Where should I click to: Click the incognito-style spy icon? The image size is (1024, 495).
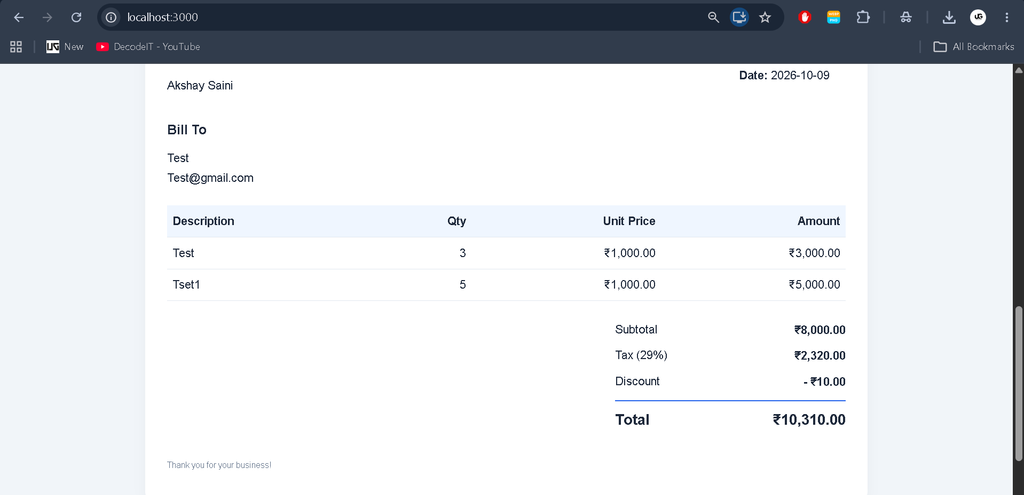coord(905,18)
